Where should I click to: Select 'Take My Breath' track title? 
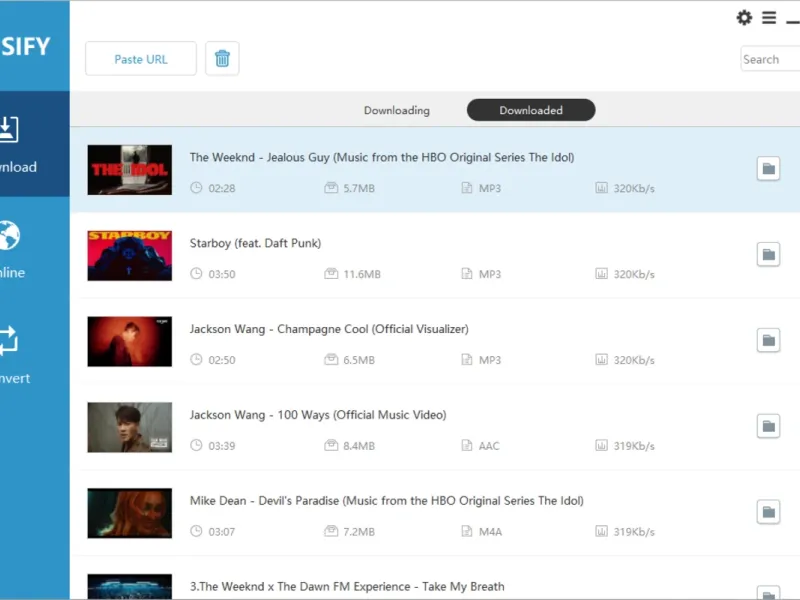click(x=347, y=586)
